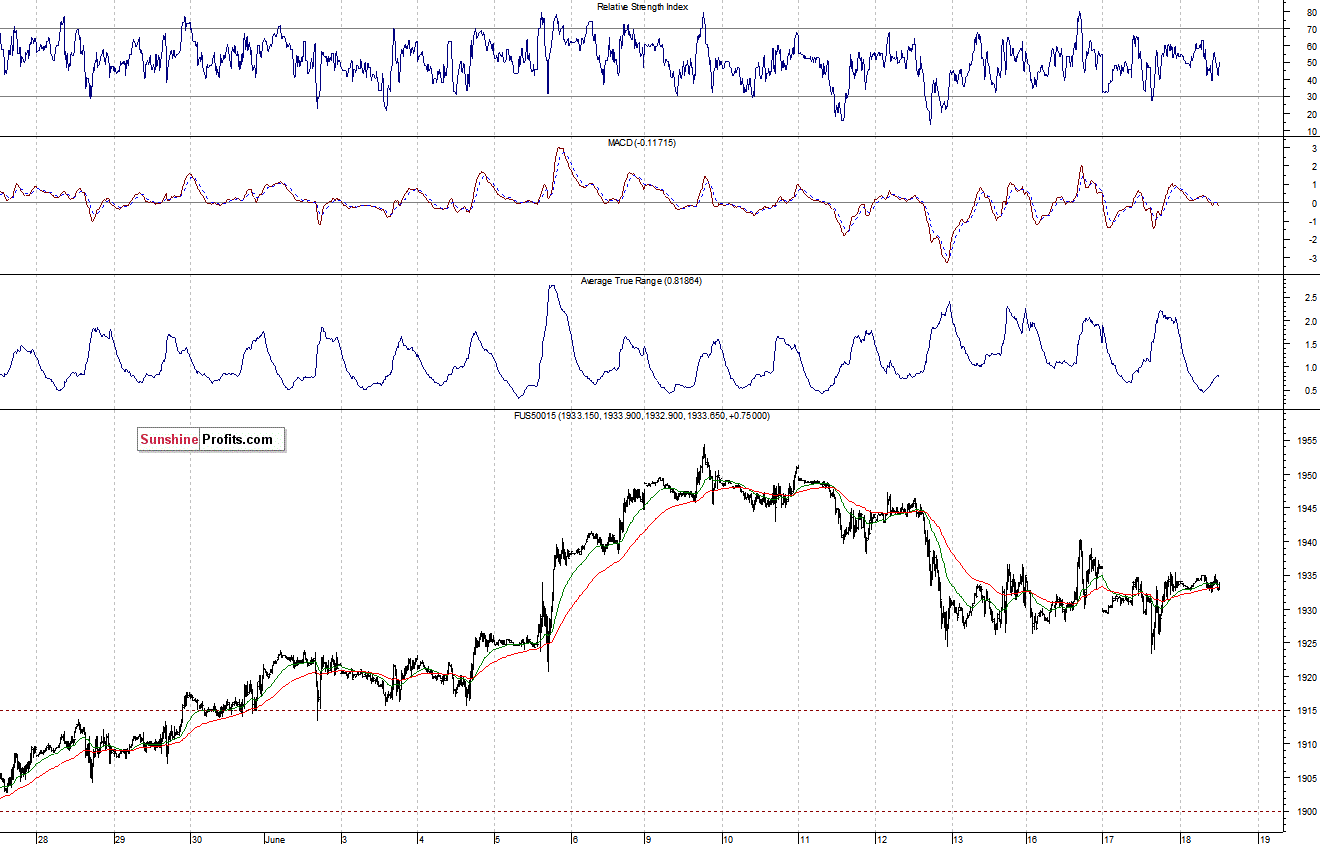Click the red dotted line at 1915
The image size is (1320, 844).
tap(640, 711)
